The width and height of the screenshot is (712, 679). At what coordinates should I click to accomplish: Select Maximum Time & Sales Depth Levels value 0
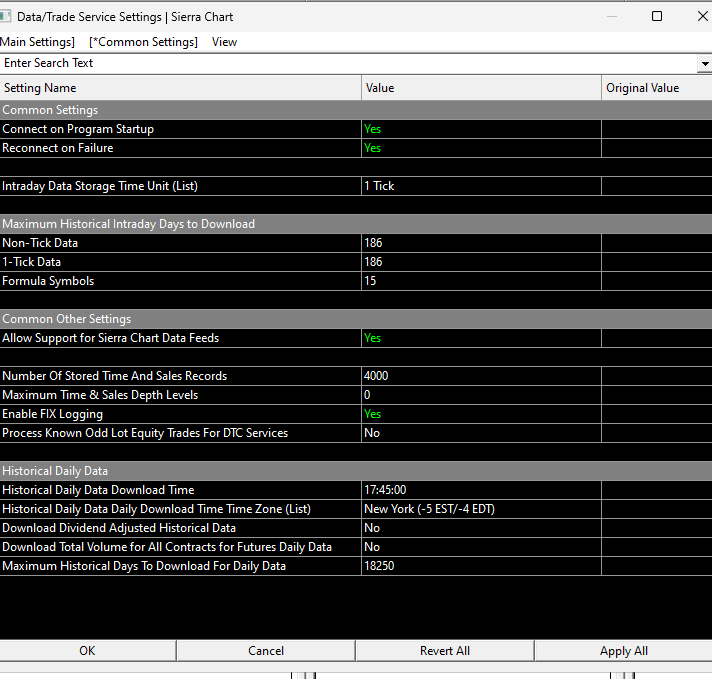(481, 395)
